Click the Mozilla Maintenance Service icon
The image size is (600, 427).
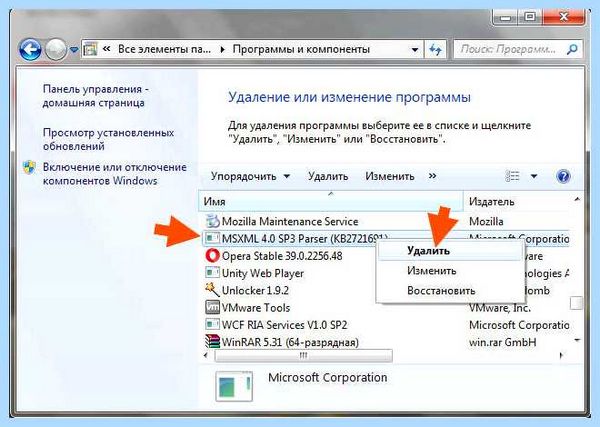212,222
